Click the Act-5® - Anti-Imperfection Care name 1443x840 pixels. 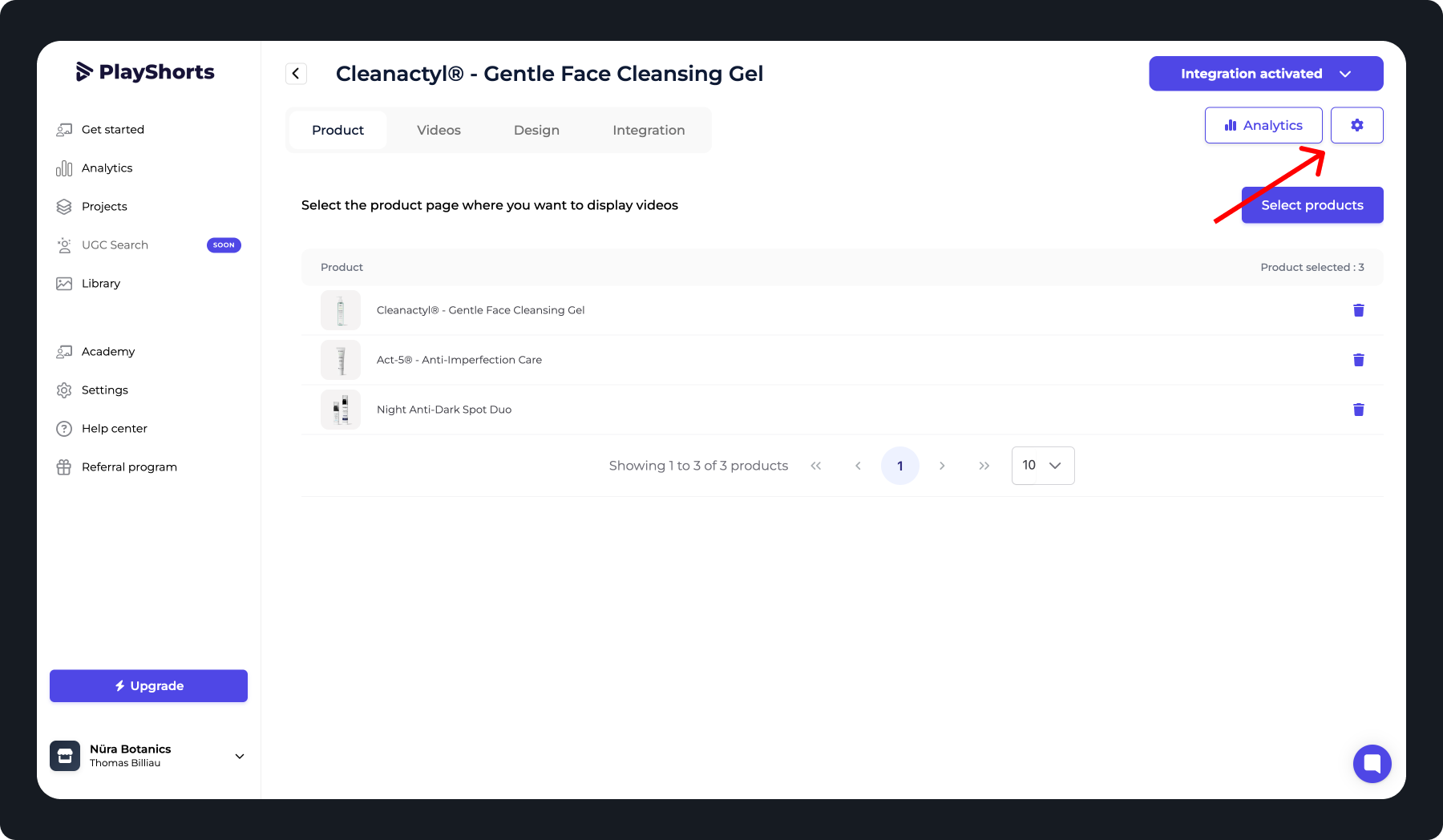459,360
